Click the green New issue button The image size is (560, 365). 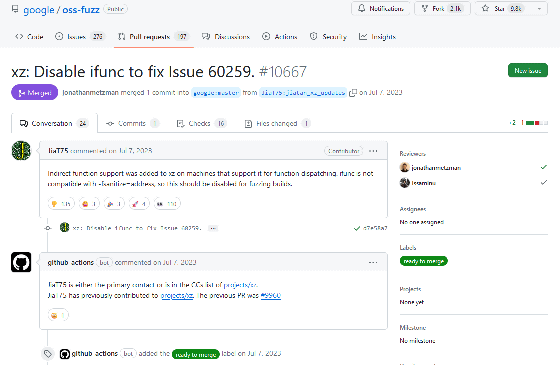(528, 70)
